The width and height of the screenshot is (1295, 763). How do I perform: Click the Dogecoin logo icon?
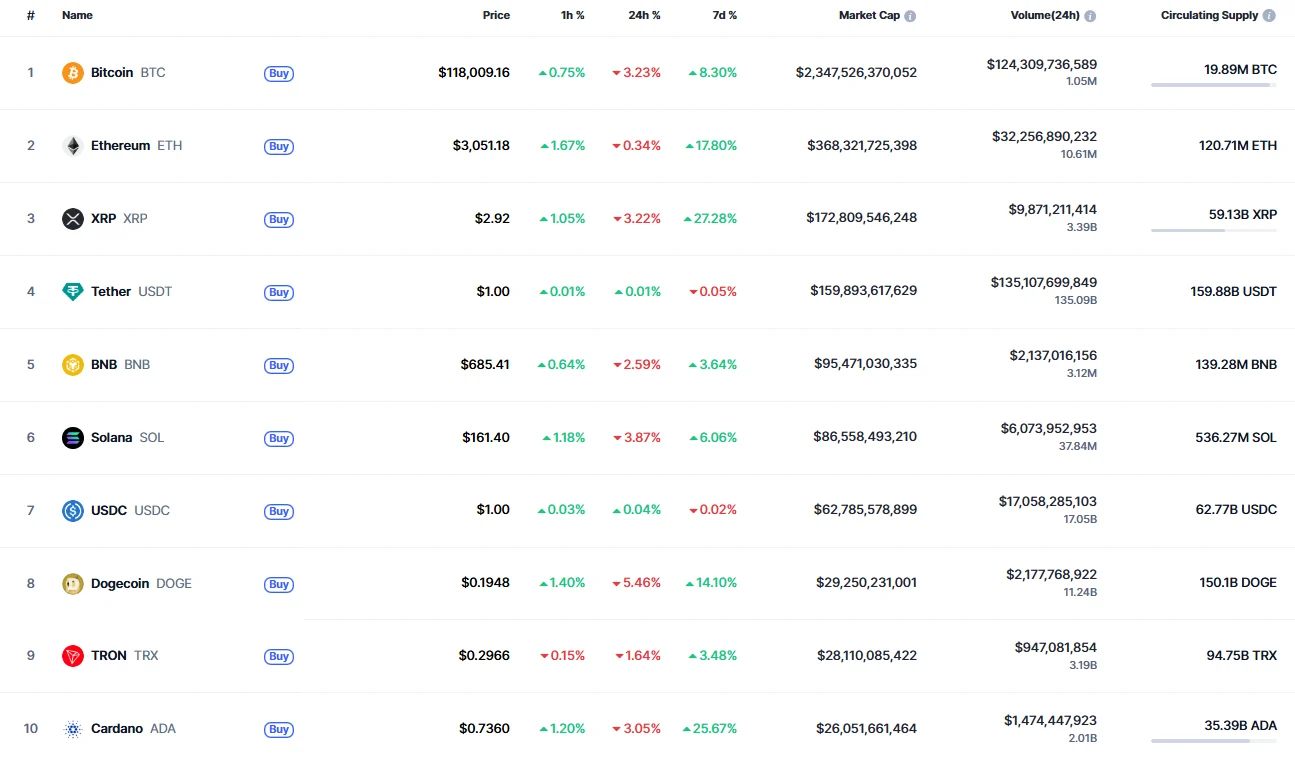pos(72,584)
